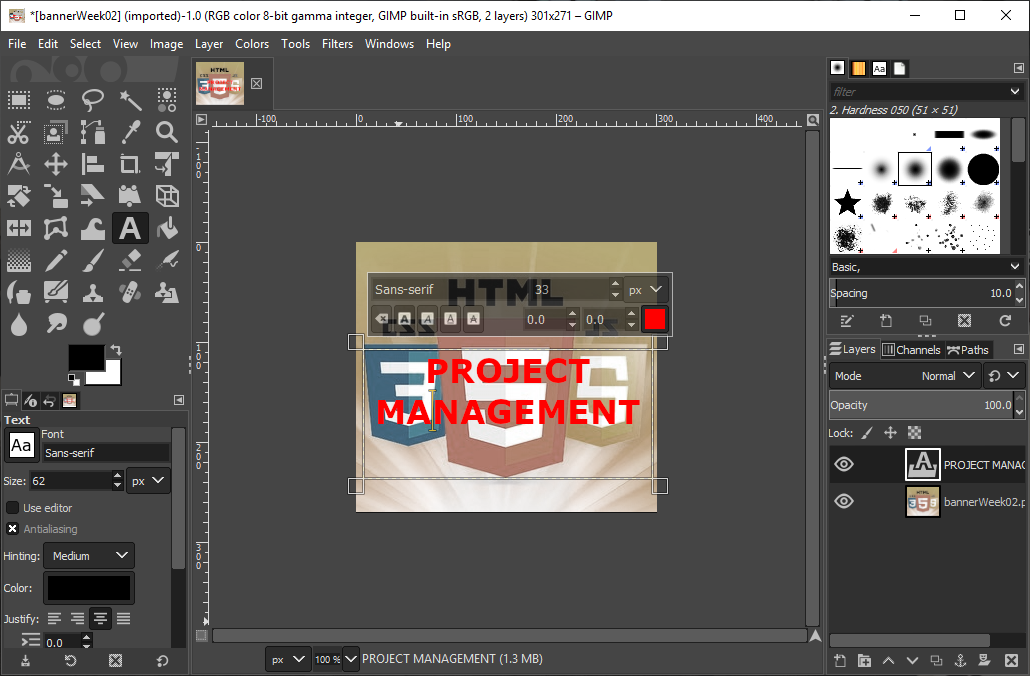Viewport: 1030px width, 676px height.
Task: Refresh brushes list button
Action: click(1005, 321)
